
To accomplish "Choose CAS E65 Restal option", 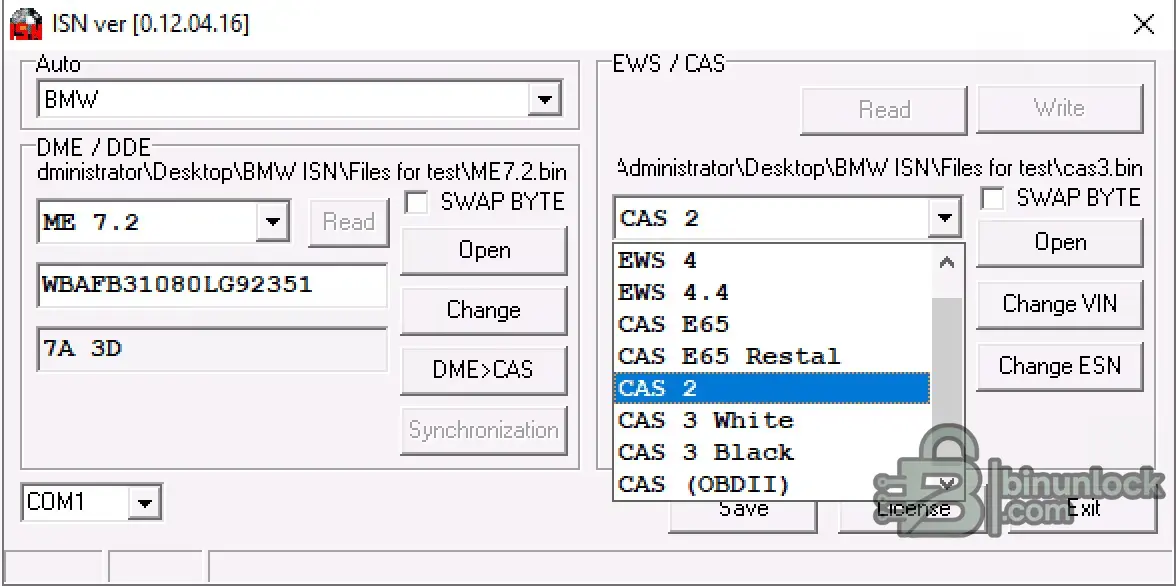I will [772, 356].
